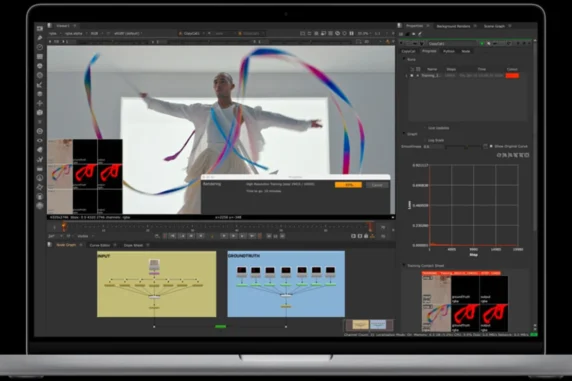This screenshot has height=381, width=572.
Task: Adjust the Smoothness slider
Action: (x=465, y=146)
